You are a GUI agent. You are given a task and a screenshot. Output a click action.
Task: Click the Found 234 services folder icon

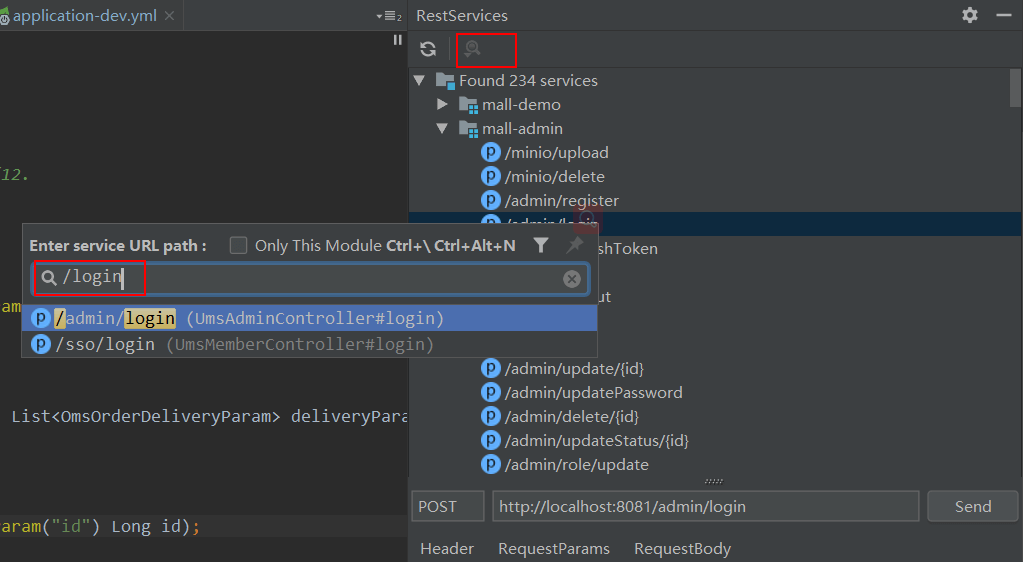coord(445,81)
